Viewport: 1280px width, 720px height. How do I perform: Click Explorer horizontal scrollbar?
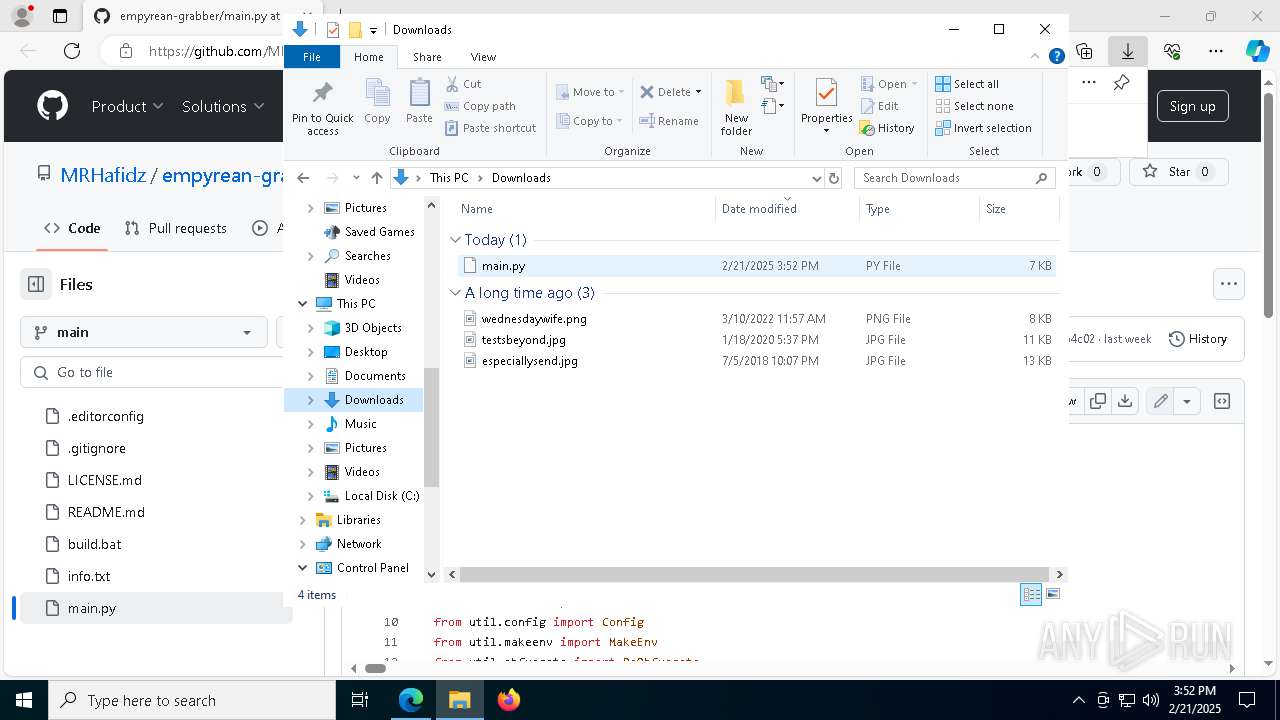(x=755, y=575)
